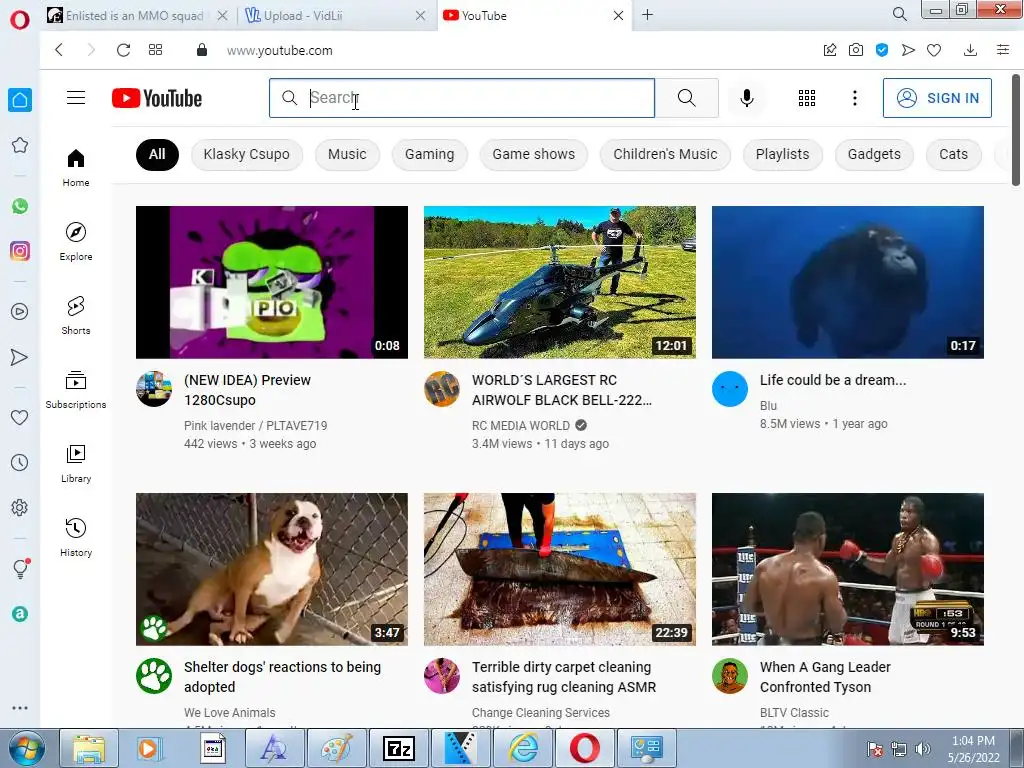The width and height of the screenshot is (1024, 768).
Task: Select the Game shows chip
Action: pyautogui.click(x=534, y=155)
